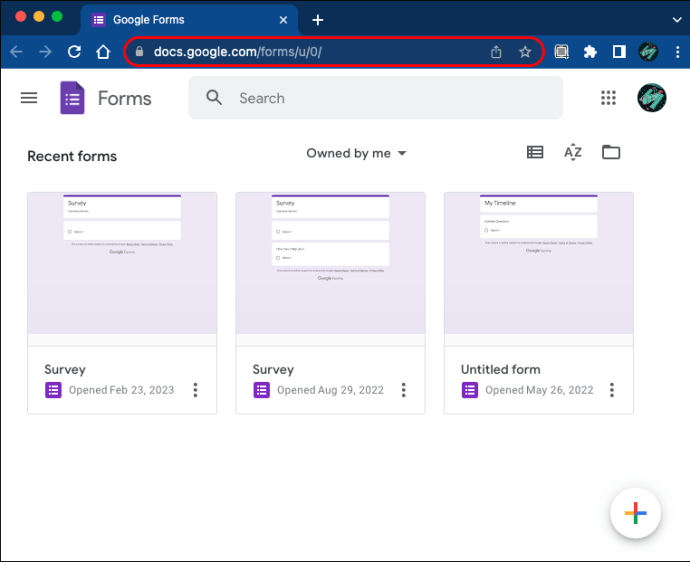
Task: Click the purple Forms logo icon
Action: click(x=72, y=98)
